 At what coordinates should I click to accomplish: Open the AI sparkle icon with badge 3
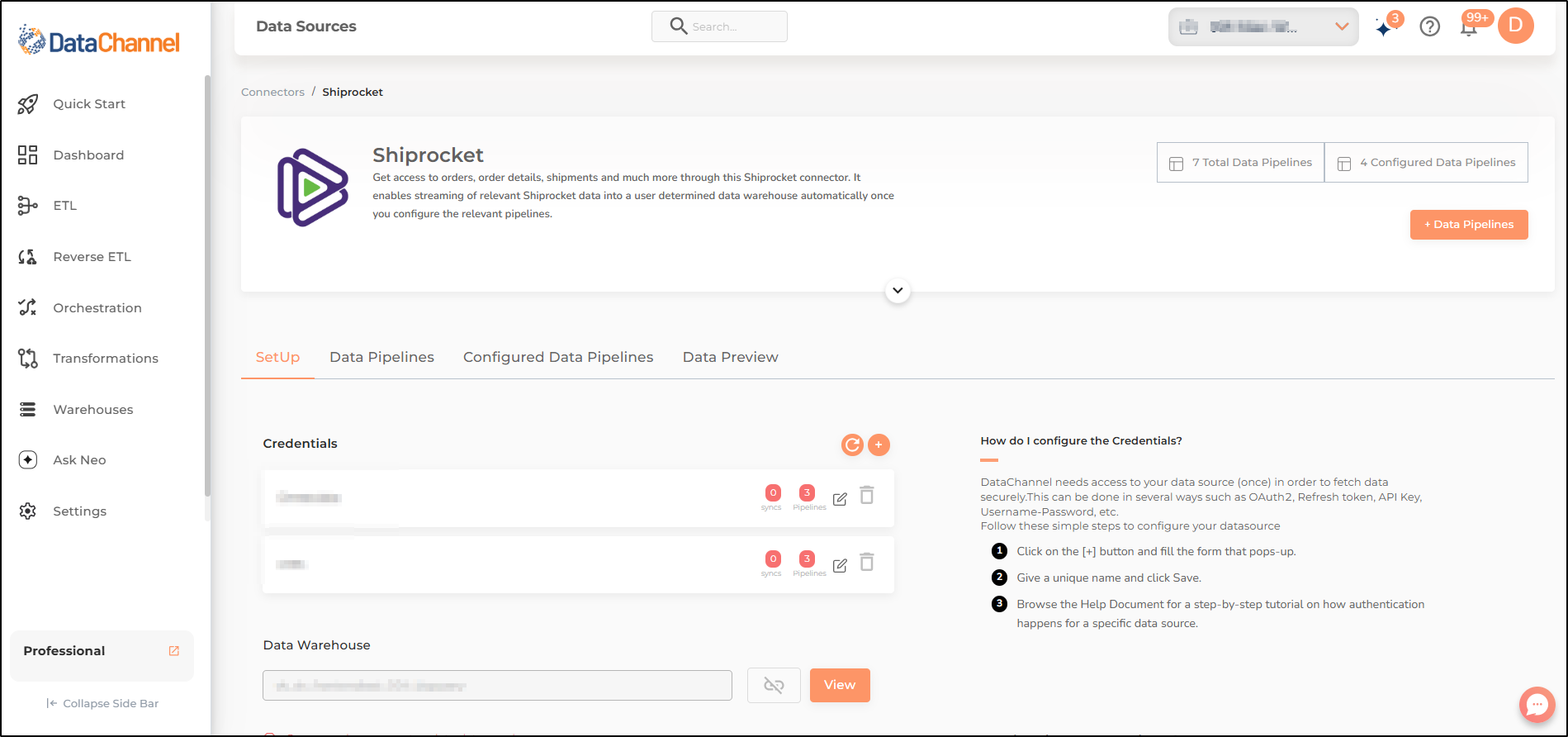click(1385, 27)
